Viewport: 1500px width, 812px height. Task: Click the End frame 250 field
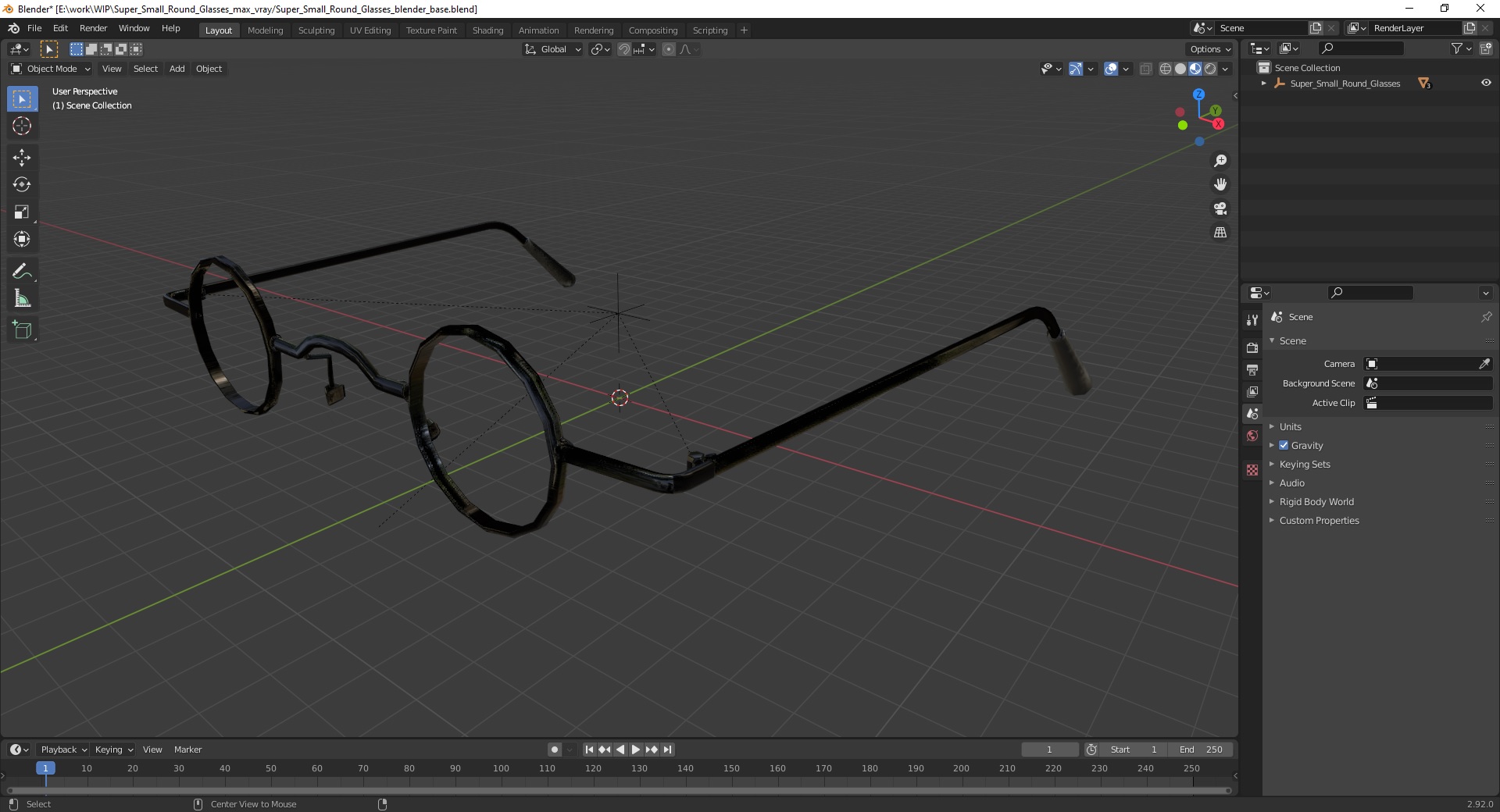(1202, 750)
